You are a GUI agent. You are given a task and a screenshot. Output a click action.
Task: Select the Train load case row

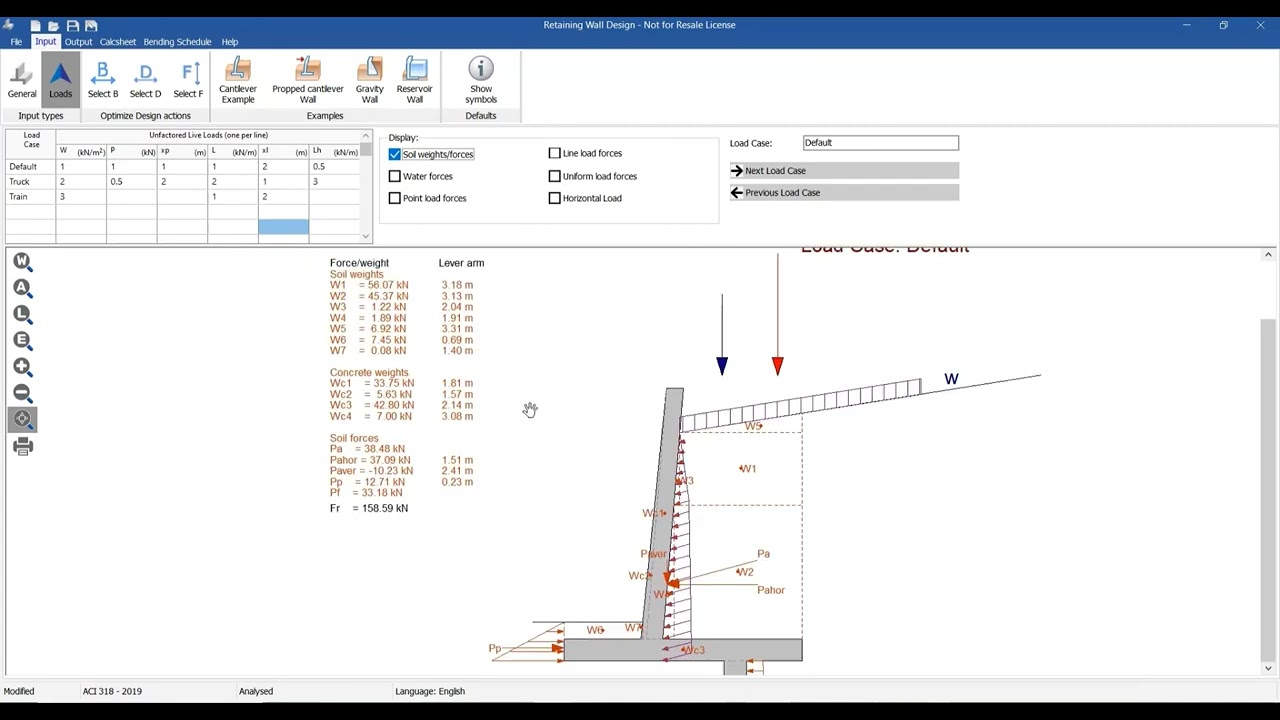pos(18,197)
